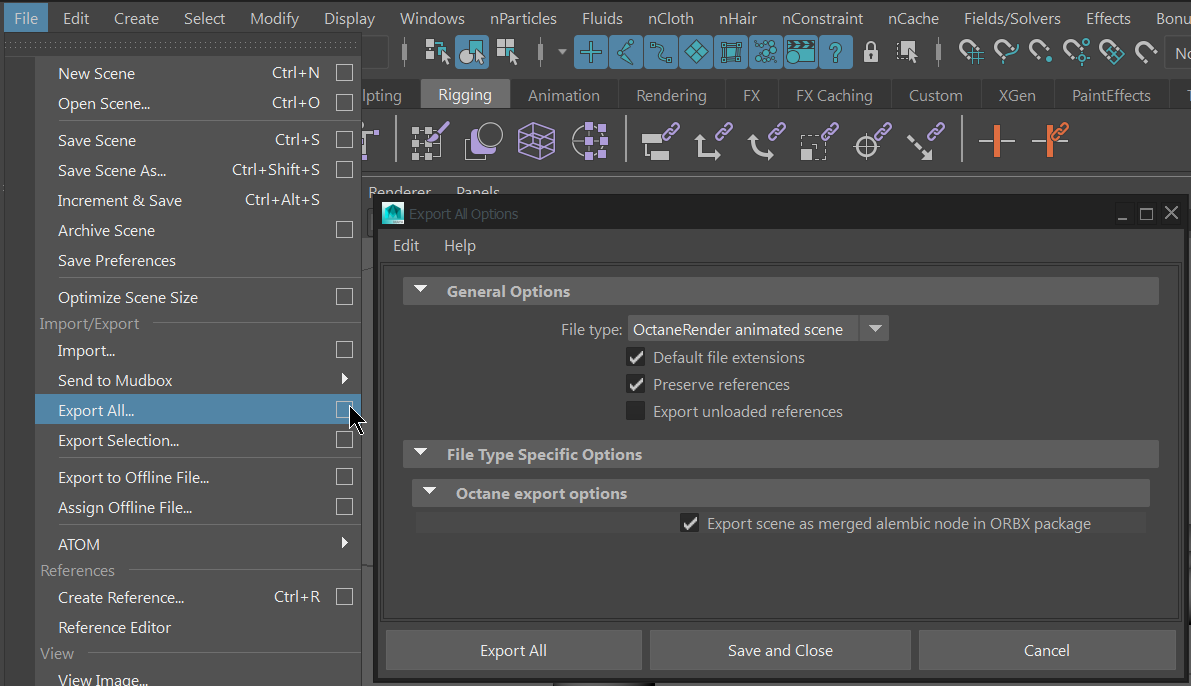Enable snap to points magnet icon
The image size is (1191, 686).
1041,52
